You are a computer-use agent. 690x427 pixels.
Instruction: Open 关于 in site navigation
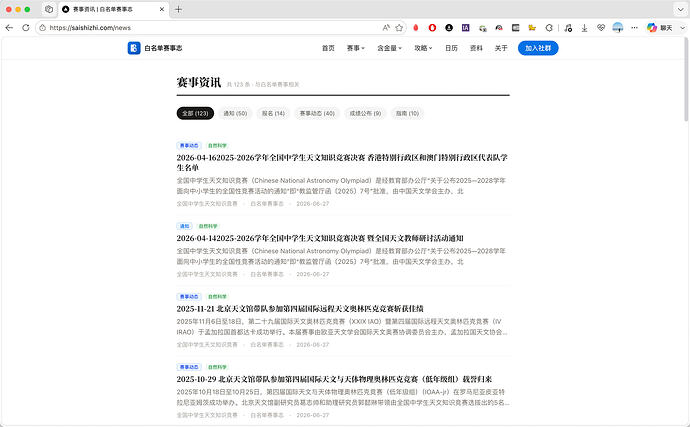501,48
